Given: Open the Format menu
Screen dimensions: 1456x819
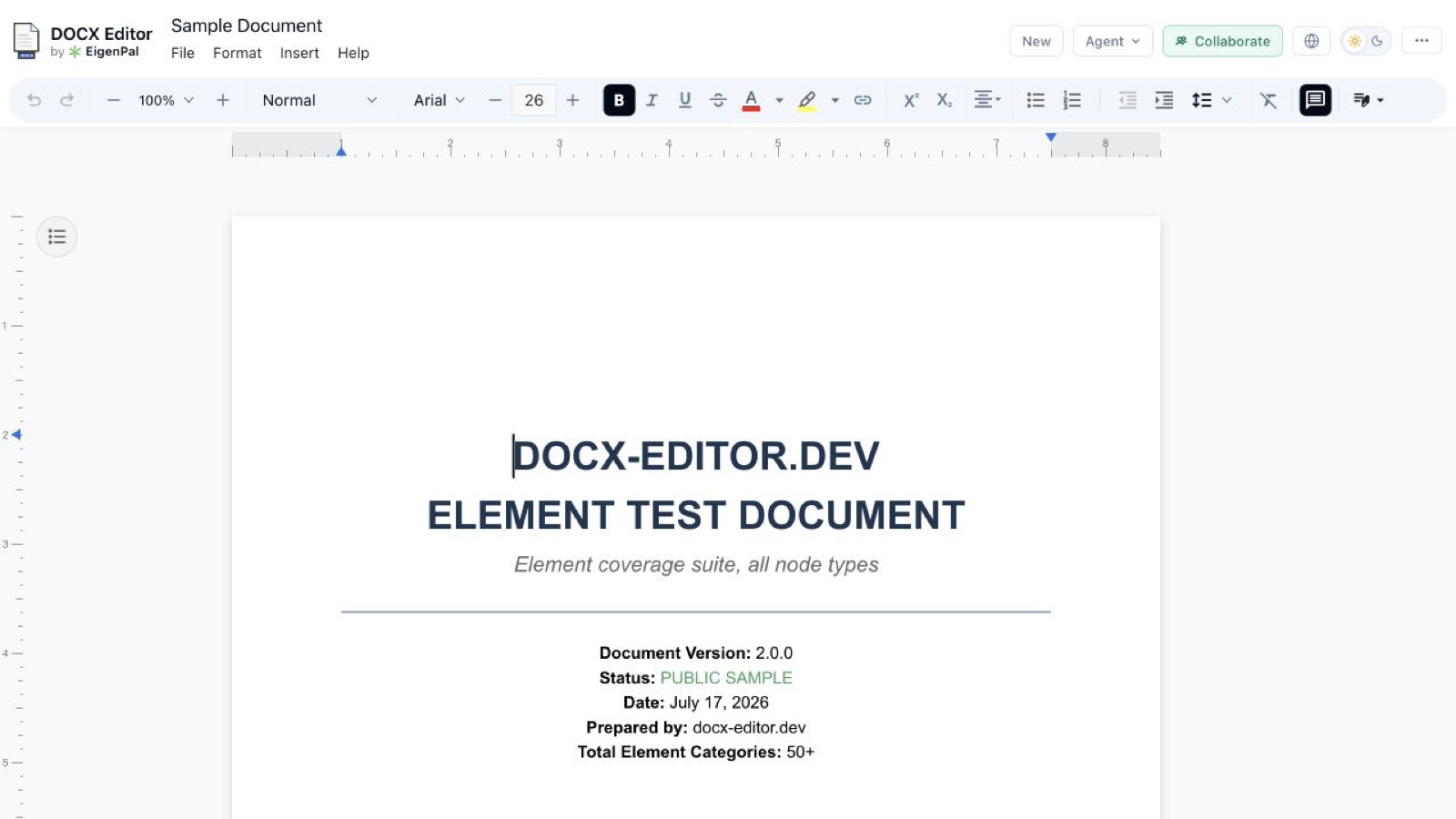Looking at the screenshot, I should (x=238, y=53).
